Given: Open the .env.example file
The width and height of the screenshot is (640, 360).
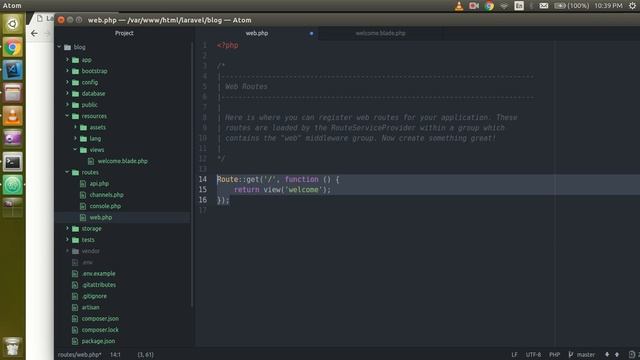Looking at the screenshot, I should pos(98,273).
